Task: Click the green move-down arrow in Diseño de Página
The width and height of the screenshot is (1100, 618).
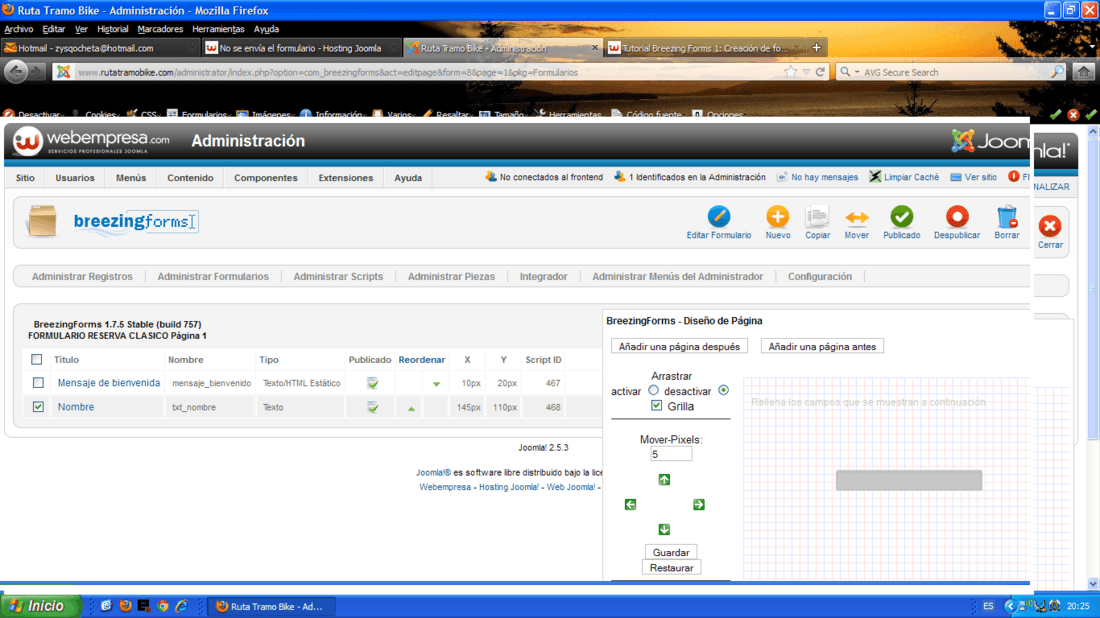Action: click(664, 530)
